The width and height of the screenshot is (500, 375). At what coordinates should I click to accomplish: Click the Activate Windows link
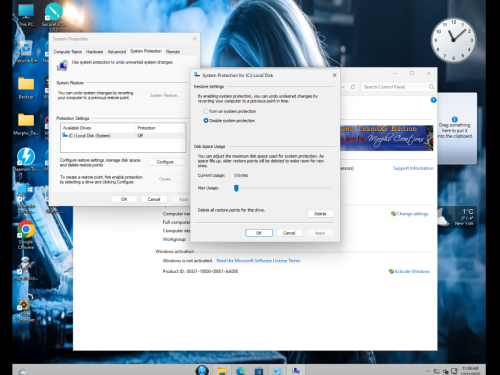[412, 271]
